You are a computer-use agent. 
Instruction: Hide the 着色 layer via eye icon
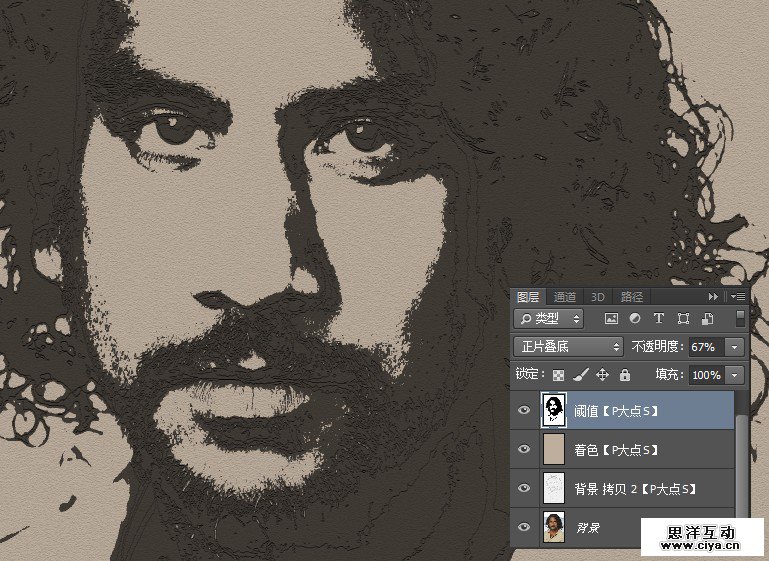(x=524, y=450)
